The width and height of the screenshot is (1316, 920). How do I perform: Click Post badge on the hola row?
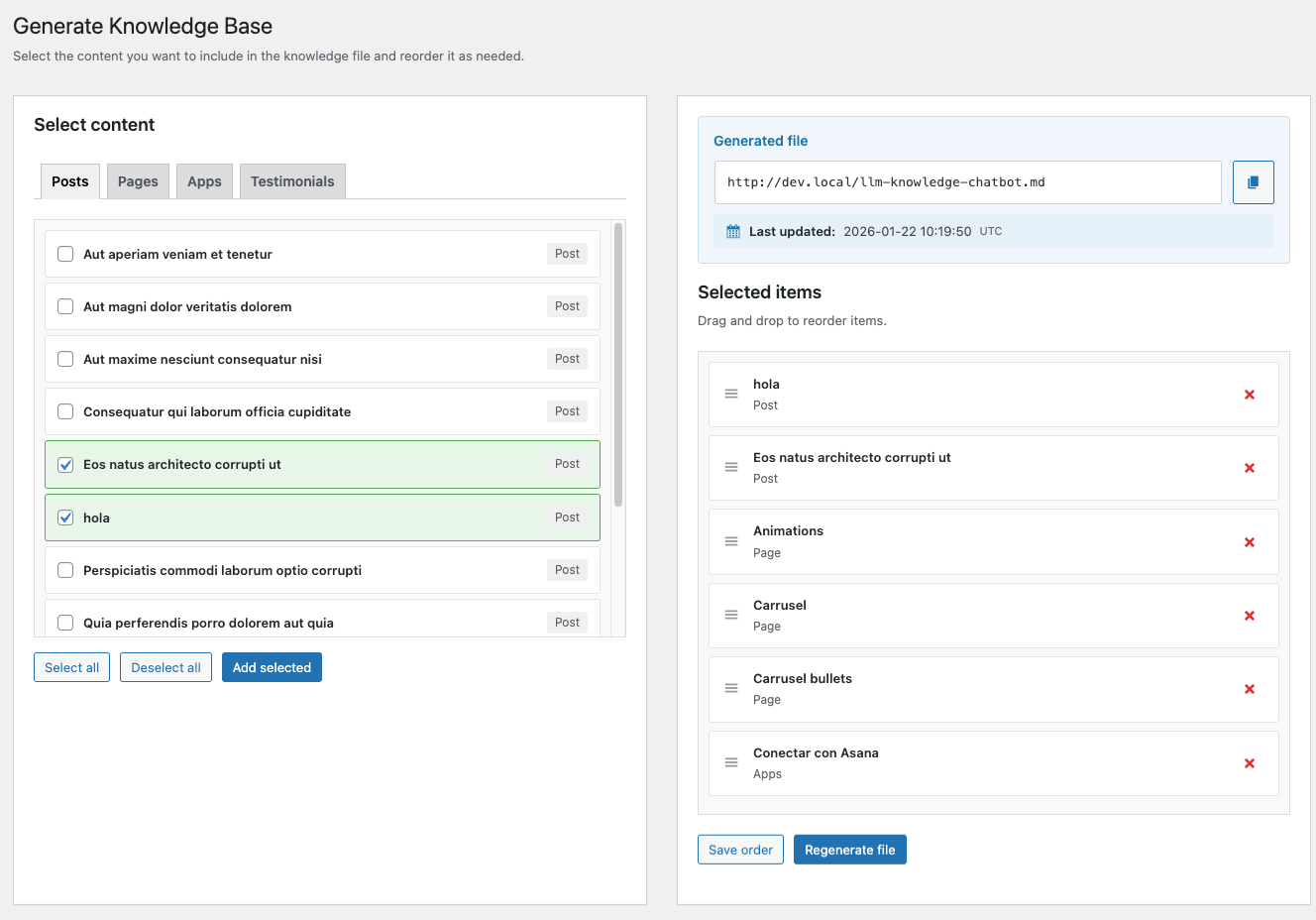coord(567,517)
